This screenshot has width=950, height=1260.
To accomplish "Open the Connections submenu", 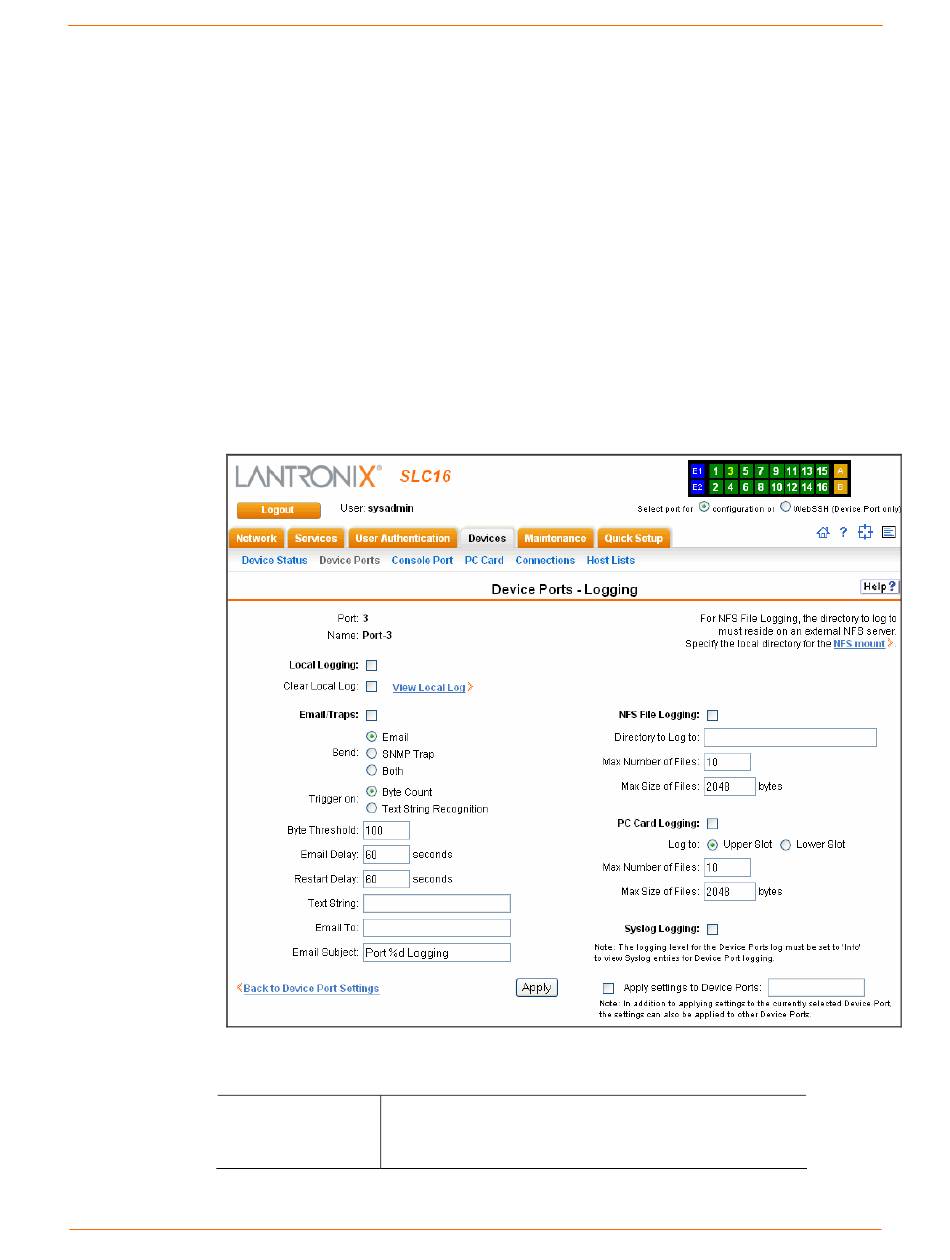I will point(545,561).
